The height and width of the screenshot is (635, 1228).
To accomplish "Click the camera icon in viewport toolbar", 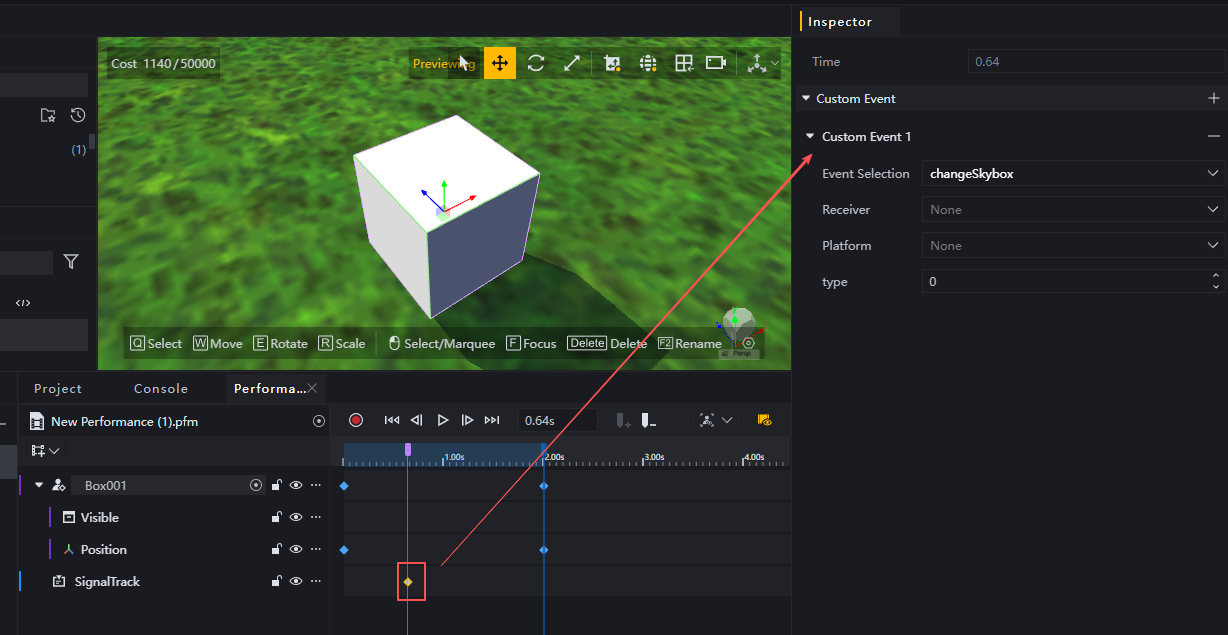I will tap(715, 63).
